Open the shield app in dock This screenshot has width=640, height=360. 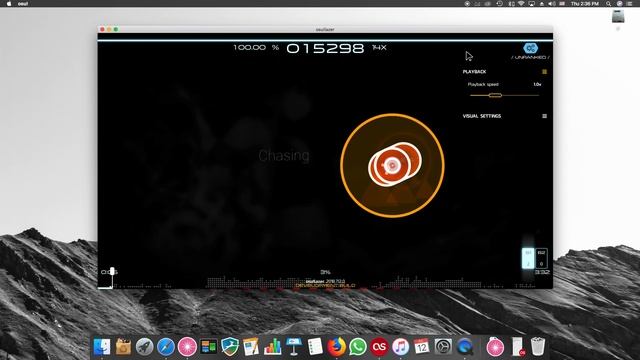click(230, 347)
